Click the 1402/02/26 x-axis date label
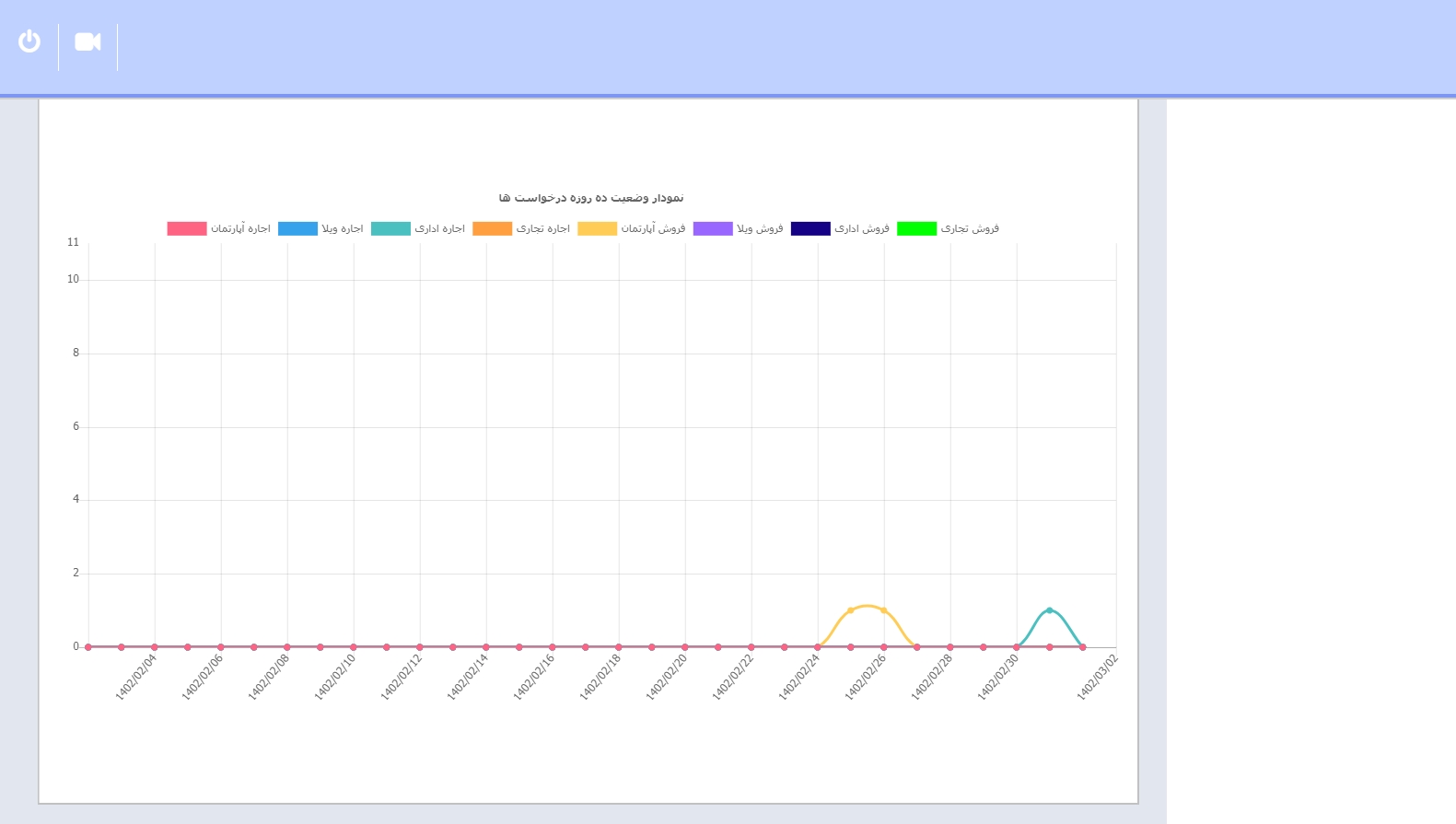 [867, 678]
